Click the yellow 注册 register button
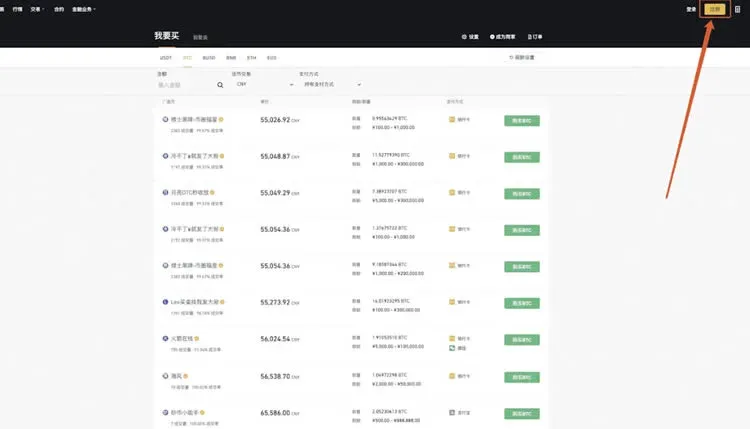This screenshot has width=750, height=429. pos(715,9)
